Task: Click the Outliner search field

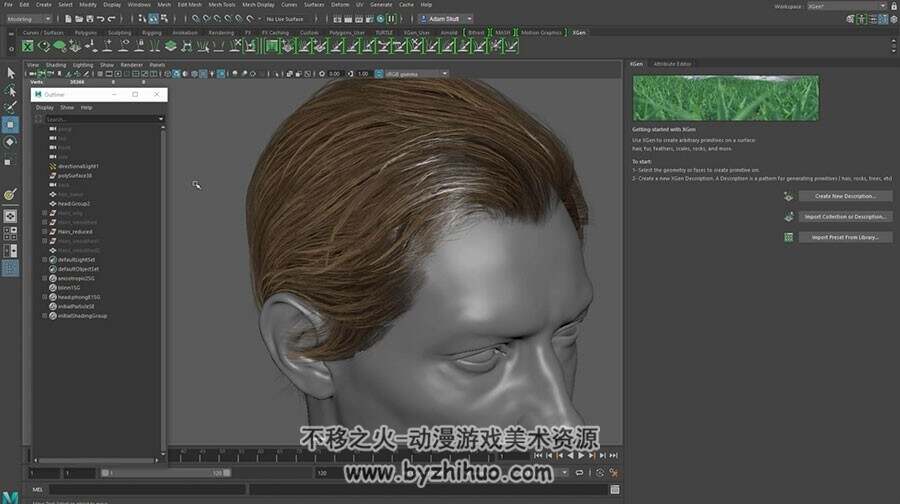Action: [x=101, y=119]
